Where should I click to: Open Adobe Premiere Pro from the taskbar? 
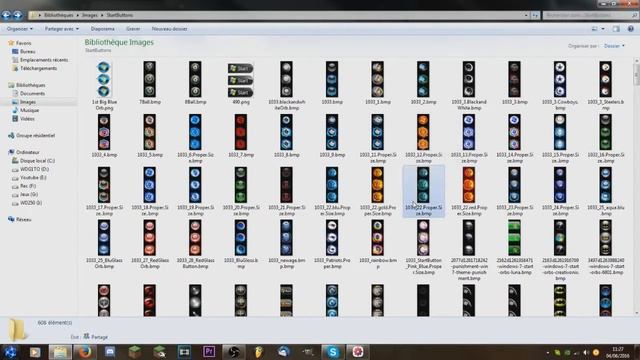click(x=209, y=352)
